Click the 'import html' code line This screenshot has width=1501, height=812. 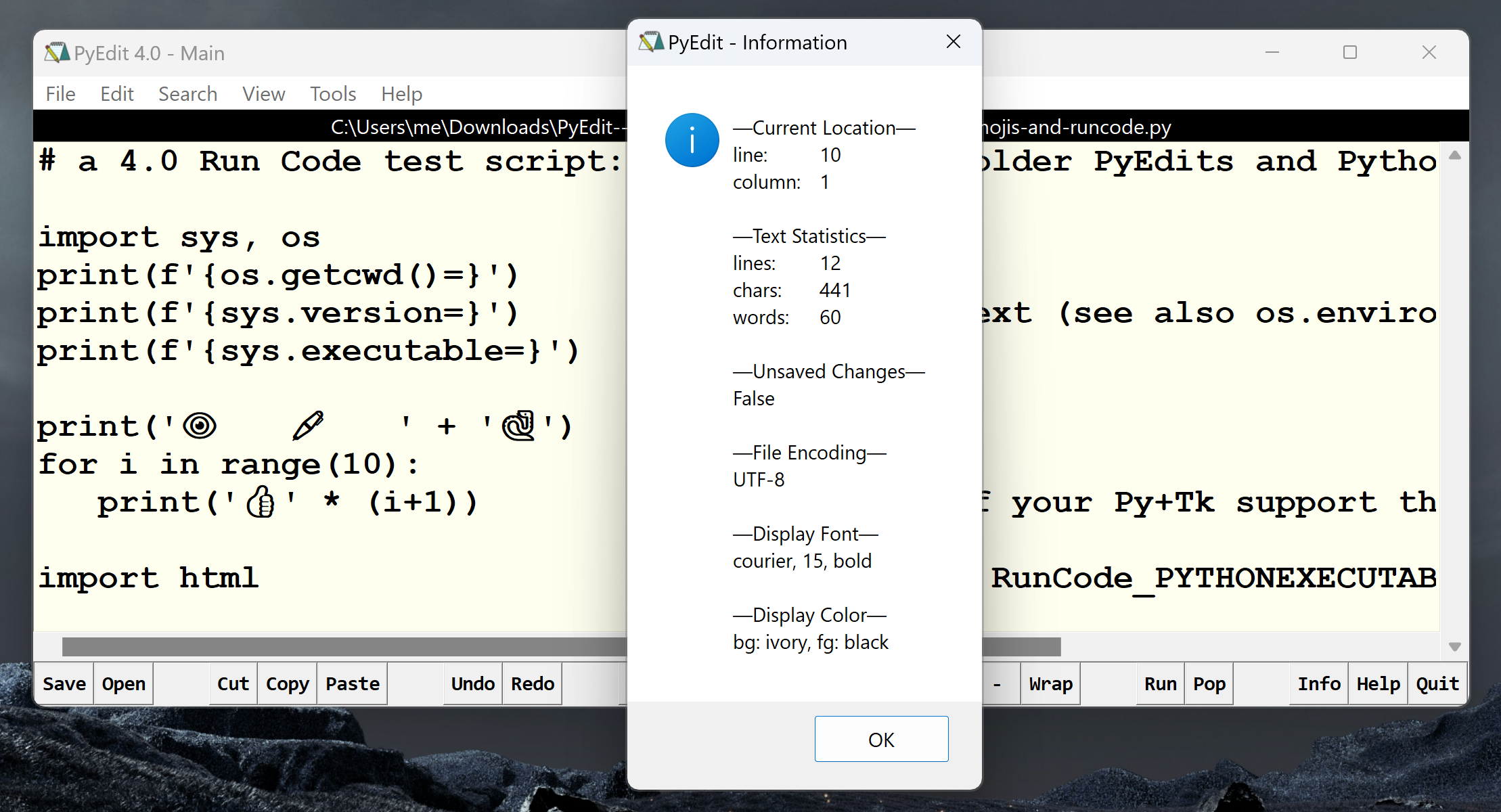pyautogui.click(x=148, y=578)
